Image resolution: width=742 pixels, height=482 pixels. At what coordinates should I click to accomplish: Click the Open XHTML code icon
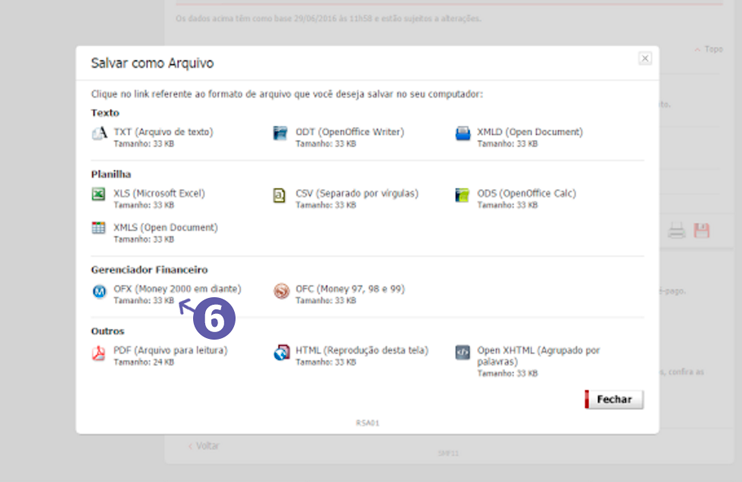(462, 352)
